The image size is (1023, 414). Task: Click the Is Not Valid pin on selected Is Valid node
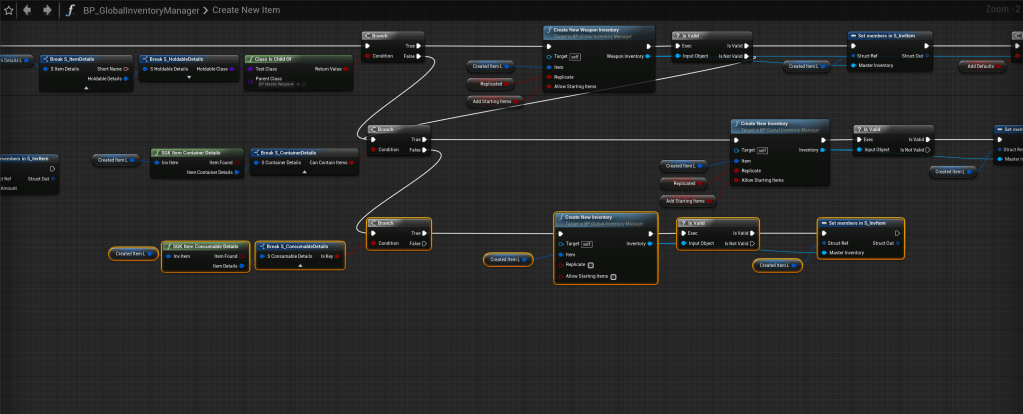pos(753,243)
